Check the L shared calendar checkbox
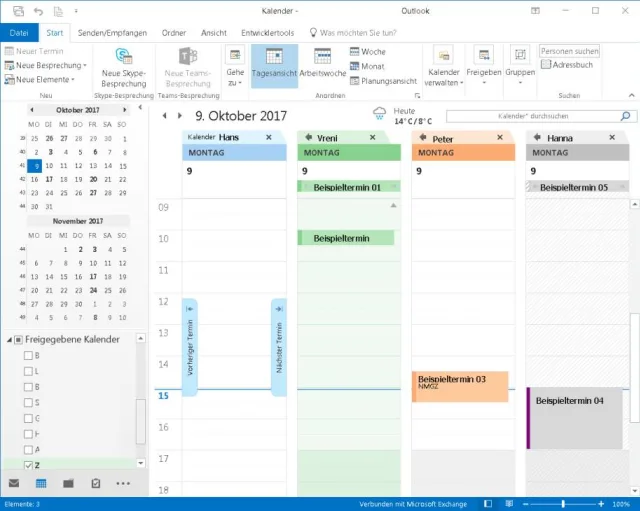 tap(28, 371)
